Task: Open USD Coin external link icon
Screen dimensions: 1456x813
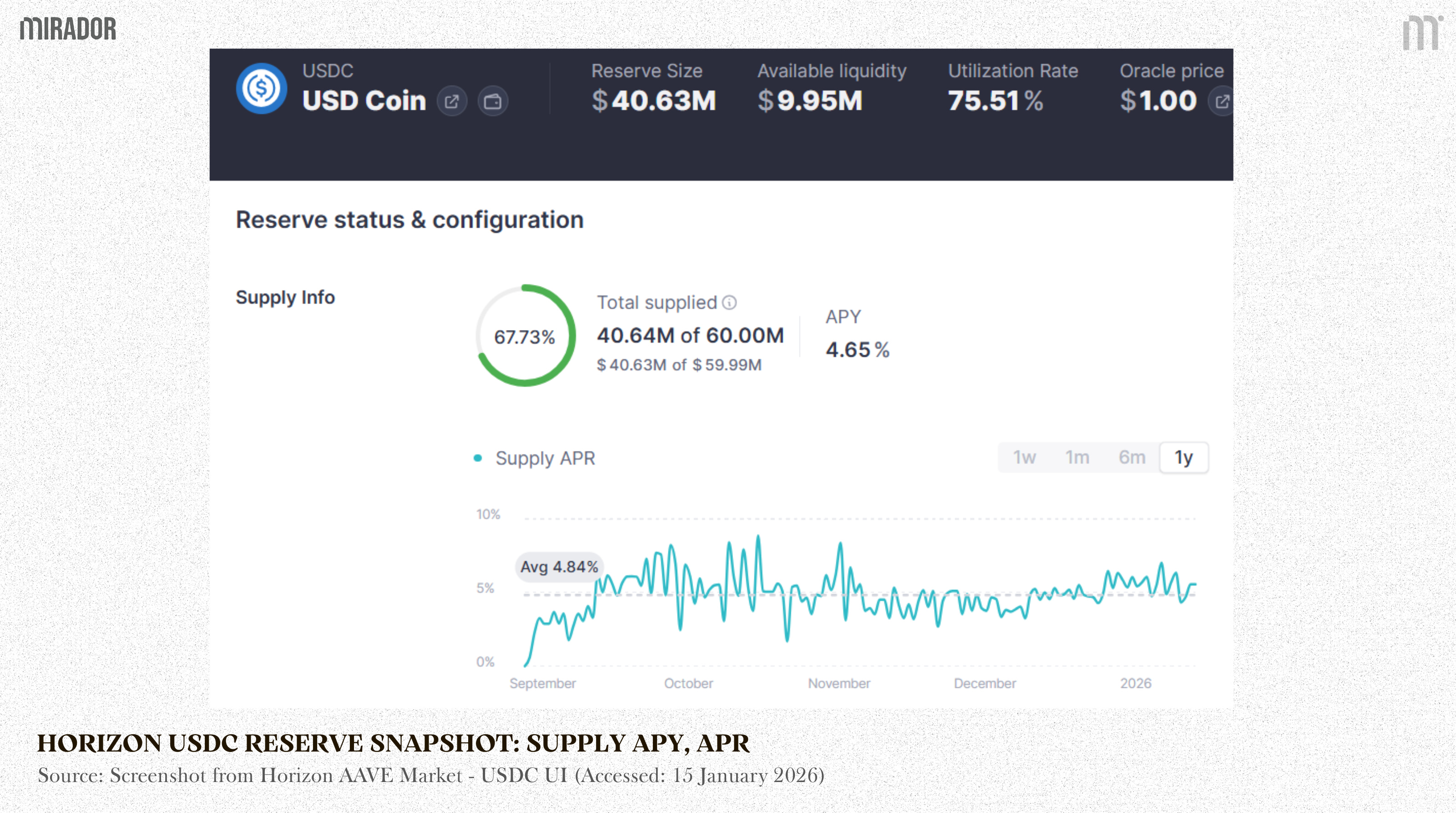Action: point(452,102)
